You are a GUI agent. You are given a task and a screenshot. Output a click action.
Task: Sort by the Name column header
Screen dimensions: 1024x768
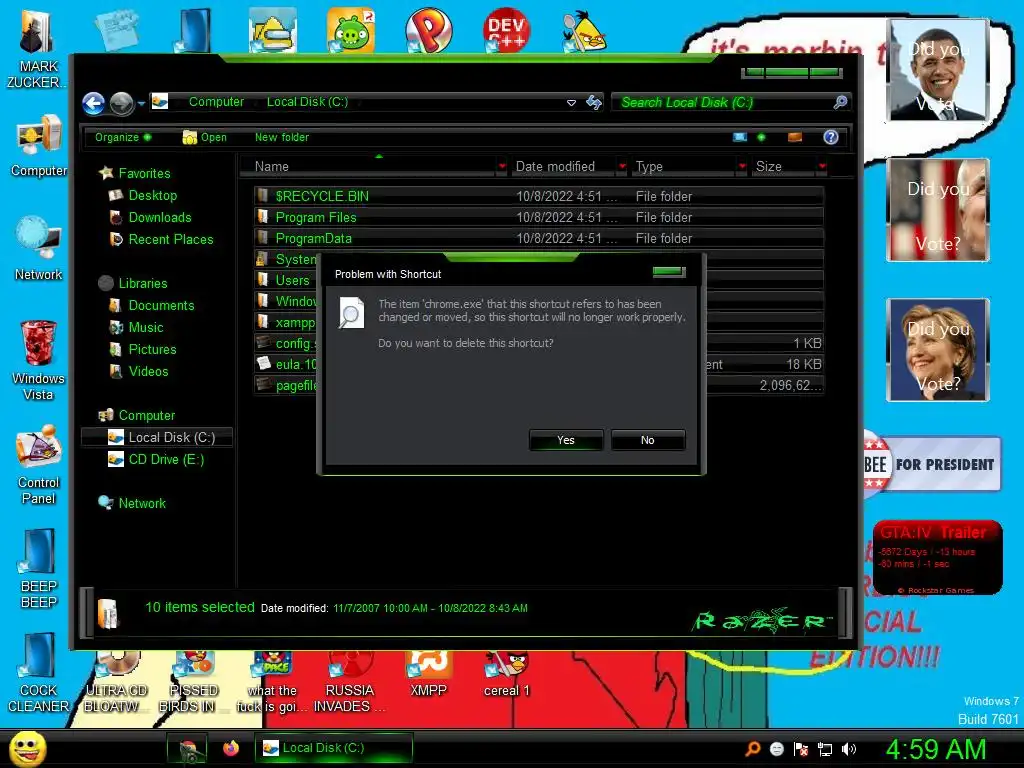pos(368,167)
